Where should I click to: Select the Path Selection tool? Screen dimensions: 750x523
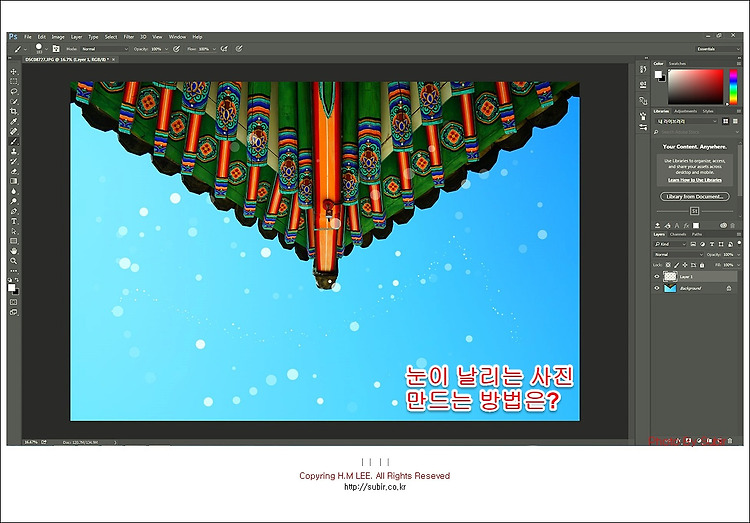point(14,231)
